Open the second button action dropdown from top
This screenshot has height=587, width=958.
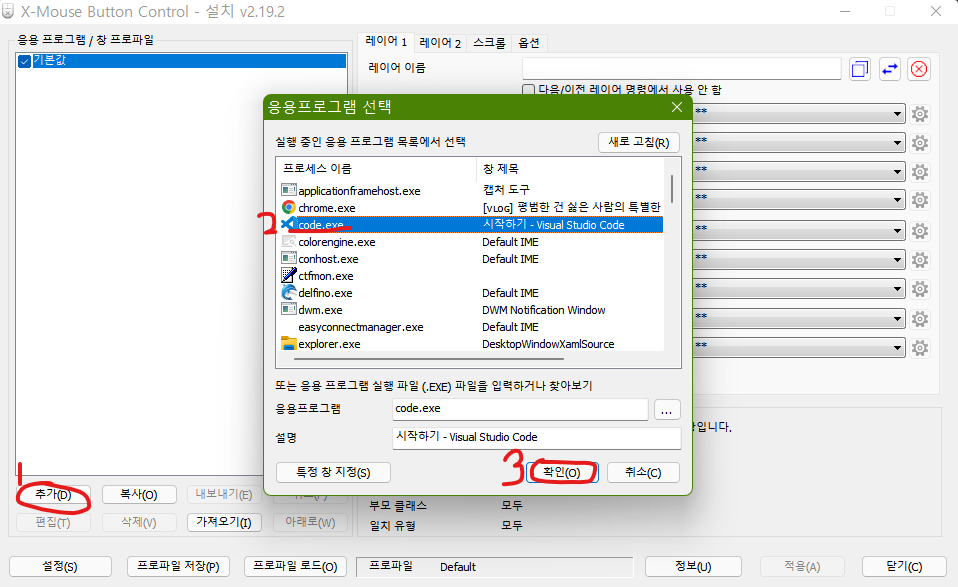point(897,143)
